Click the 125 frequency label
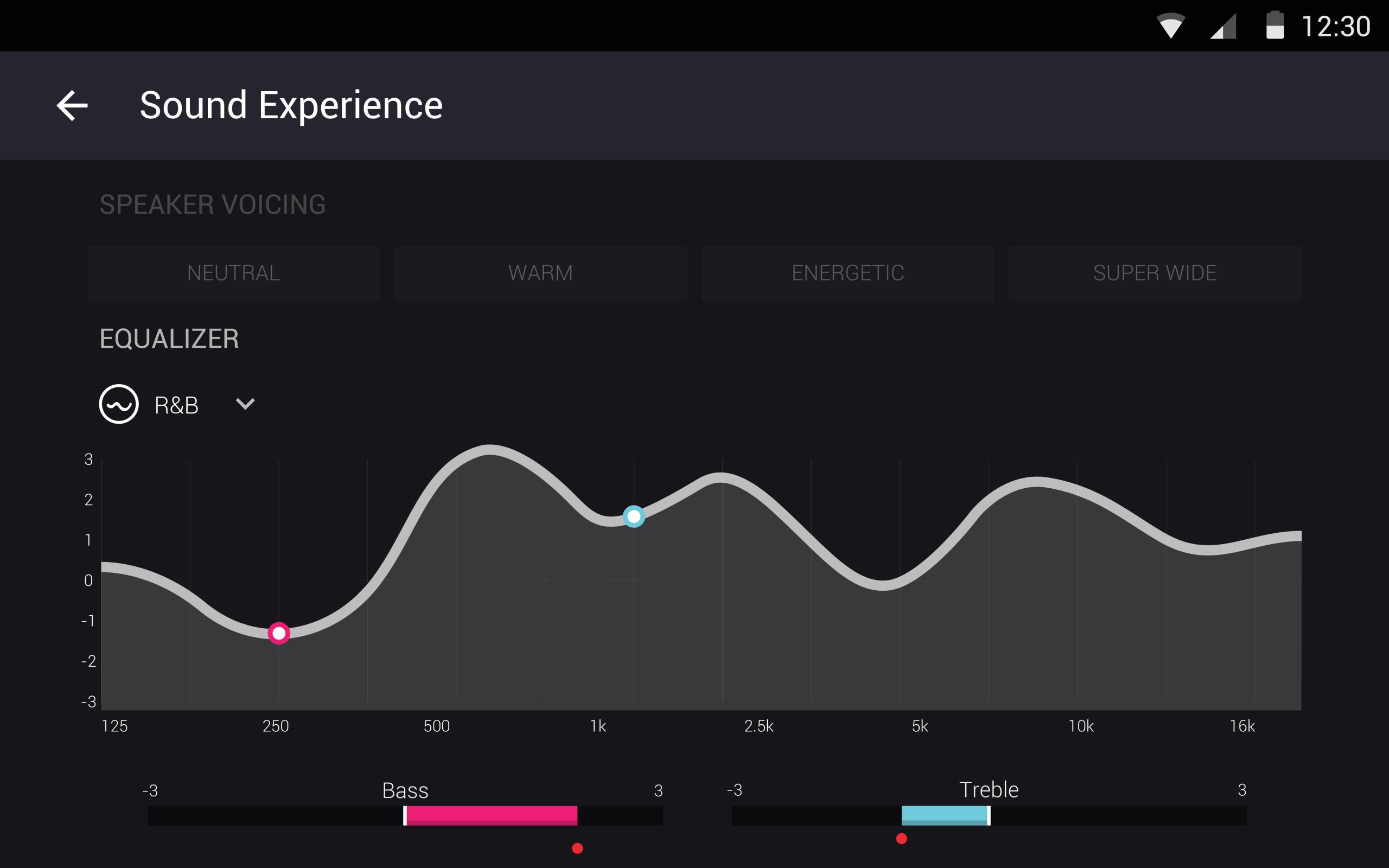 [x=114, y=726]
